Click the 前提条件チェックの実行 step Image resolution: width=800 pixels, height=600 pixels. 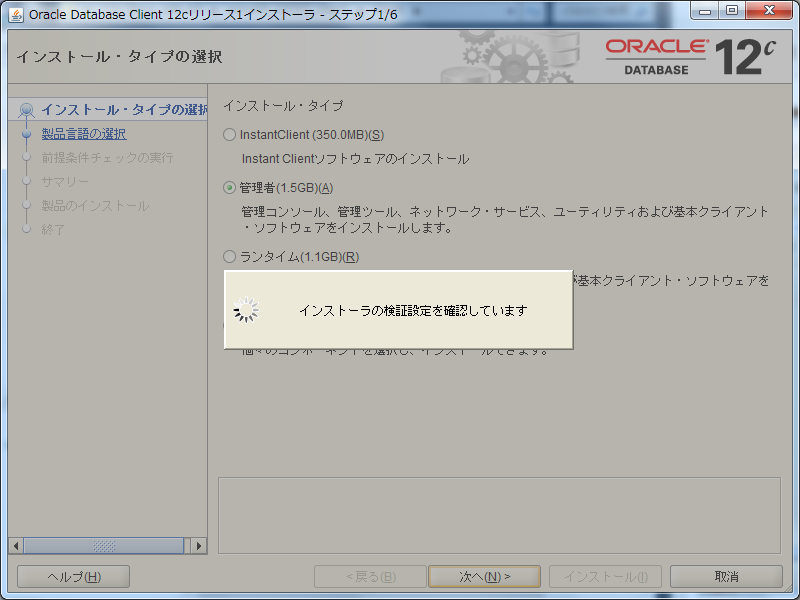pyautogui.click(x=107, y=158)
